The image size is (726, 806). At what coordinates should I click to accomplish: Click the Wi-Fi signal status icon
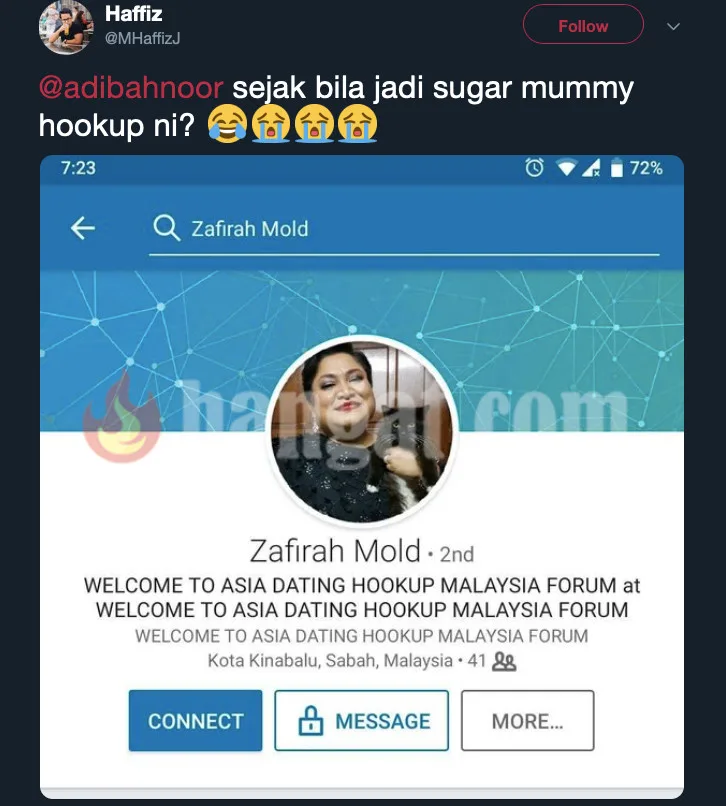pyautogui.click(x=566, y=168)
